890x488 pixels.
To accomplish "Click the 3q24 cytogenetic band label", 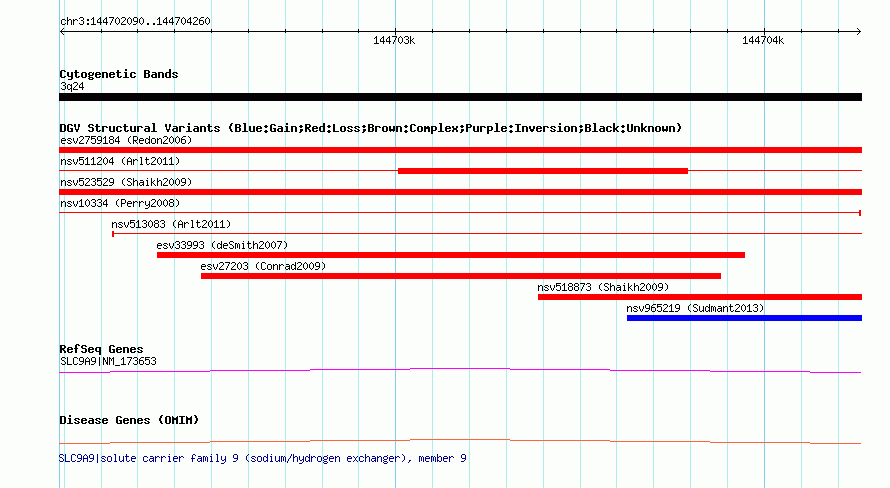I will (x=72, y=86).
